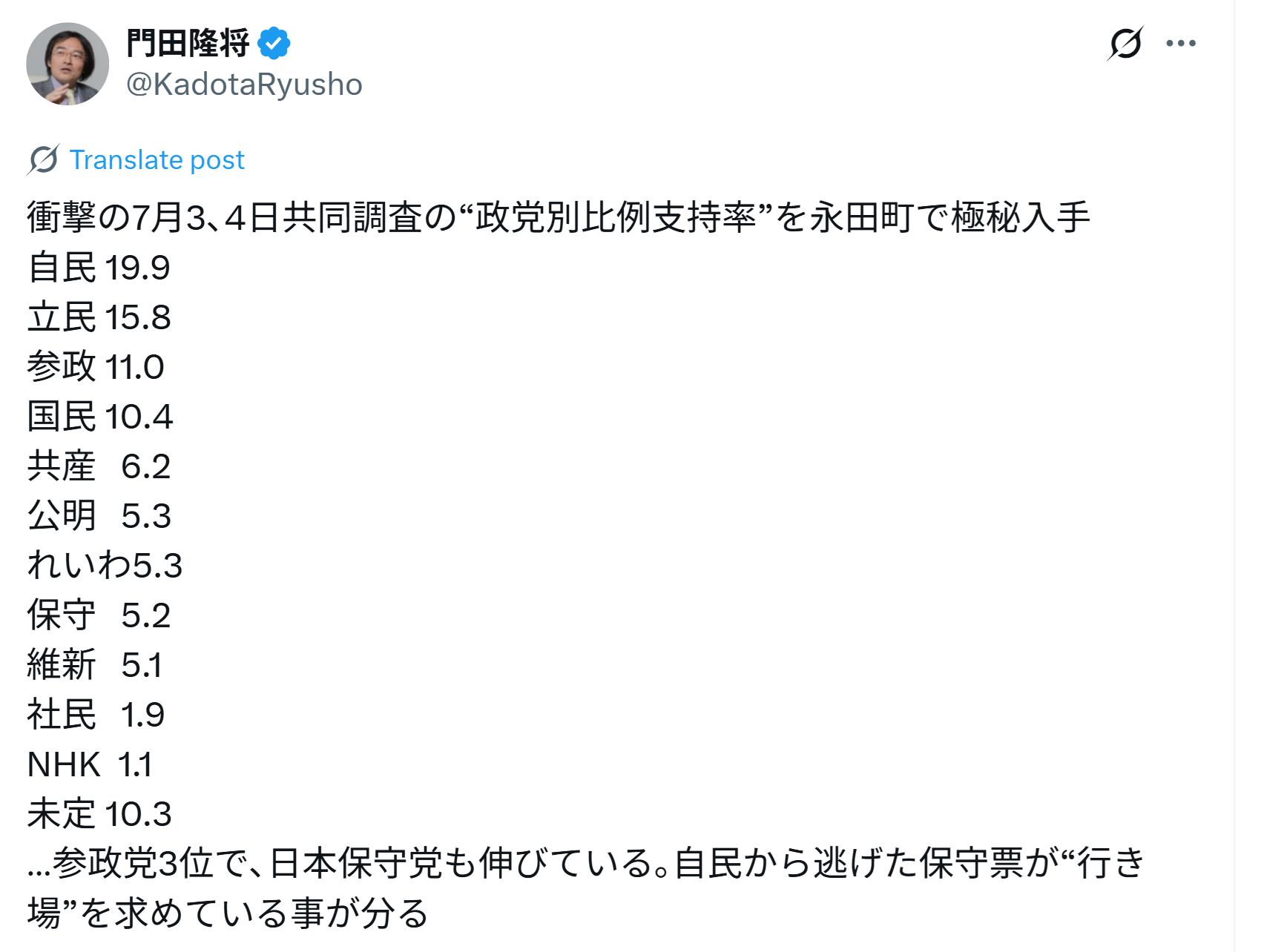1287x952 pixels.
Task: Click the blue verified badge
Action: tap(274, 43)
